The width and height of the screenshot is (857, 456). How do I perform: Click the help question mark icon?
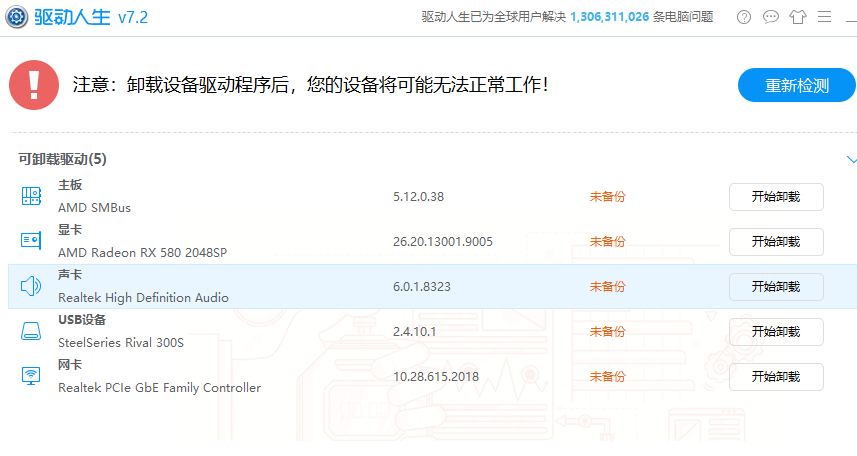tap(743, 17)
